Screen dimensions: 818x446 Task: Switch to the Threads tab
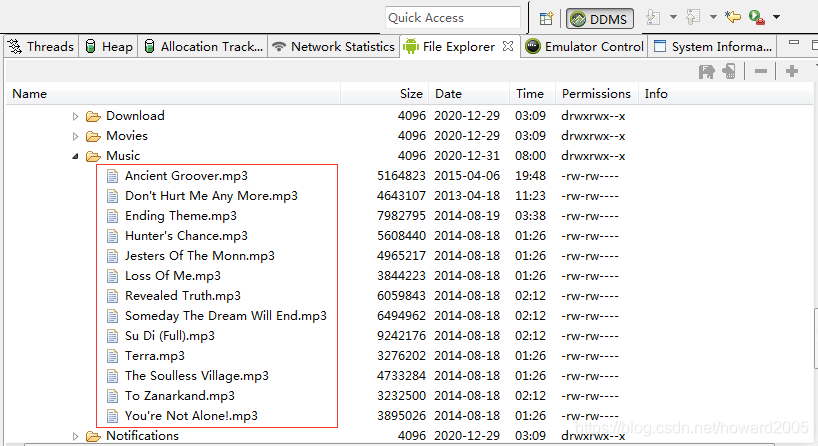pos(41,46)
